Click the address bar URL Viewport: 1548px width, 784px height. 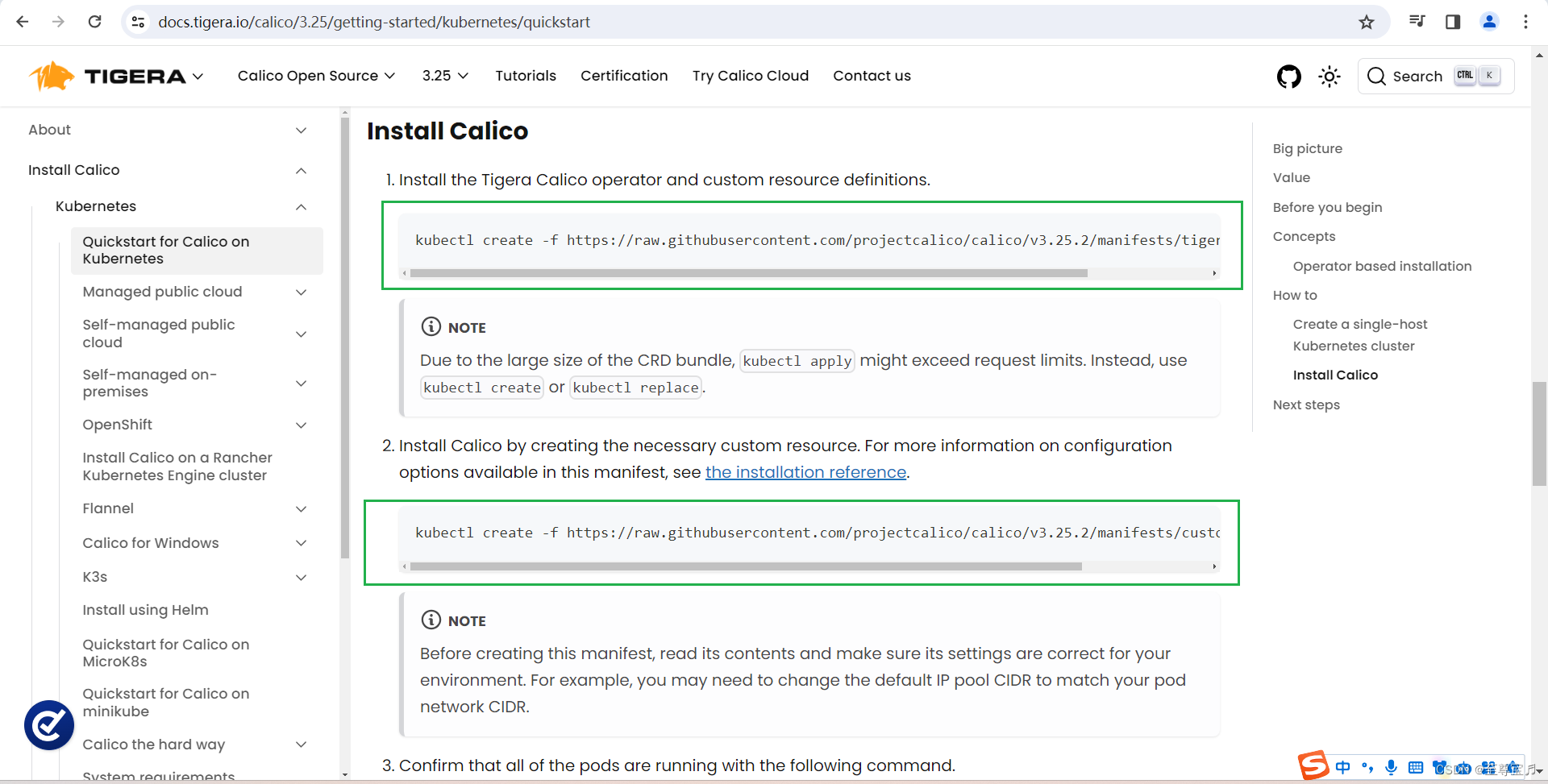click(374, 22)
